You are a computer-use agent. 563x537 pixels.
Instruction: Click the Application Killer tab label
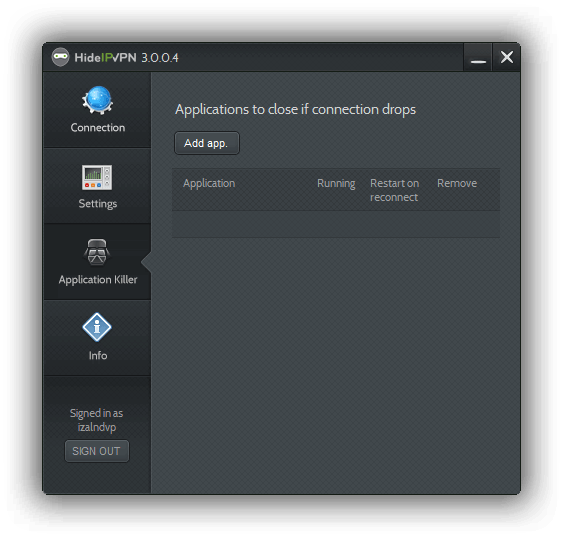click(x=98, y=280)
